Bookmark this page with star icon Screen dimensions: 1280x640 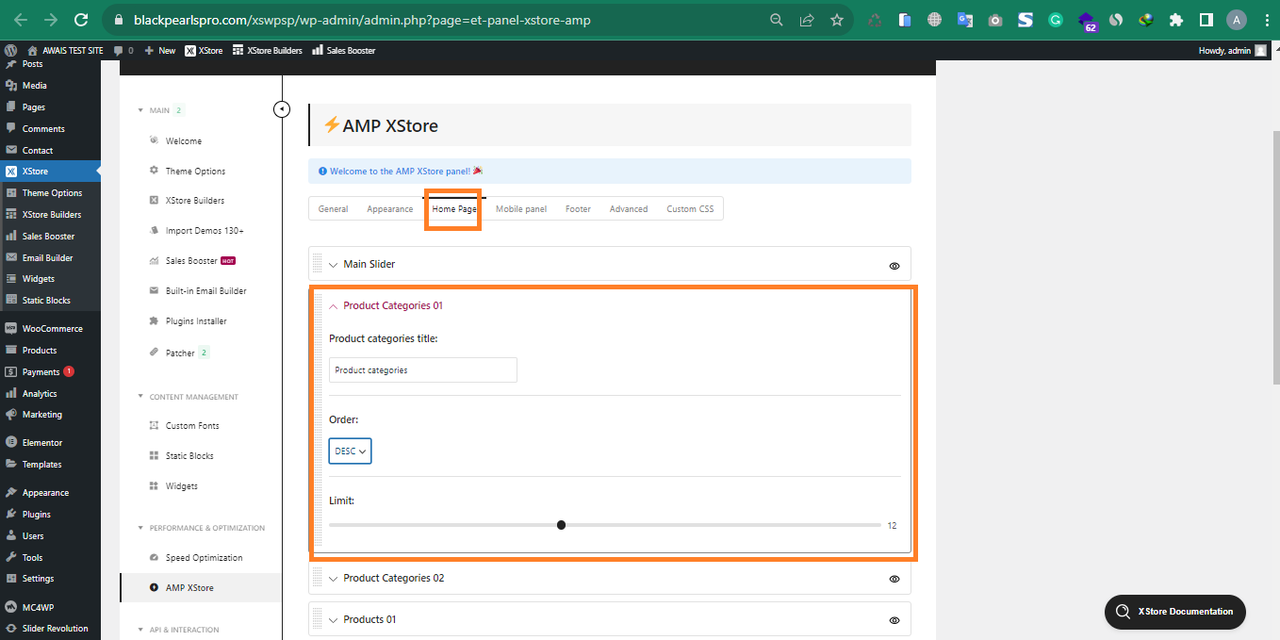[x=837, y=20]
